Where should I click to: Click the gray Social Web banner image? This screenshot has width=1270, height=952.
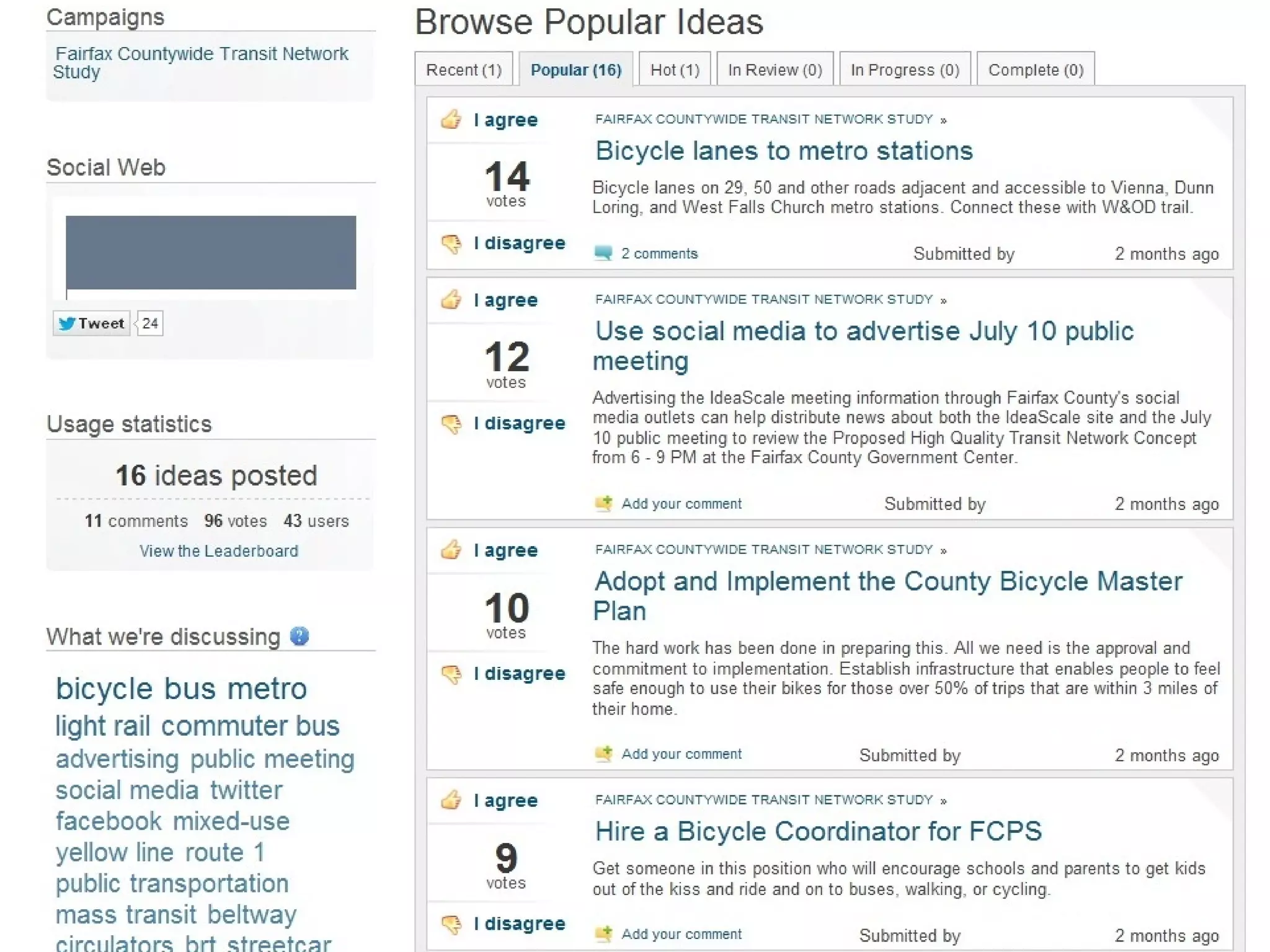(x=211, y=252)
